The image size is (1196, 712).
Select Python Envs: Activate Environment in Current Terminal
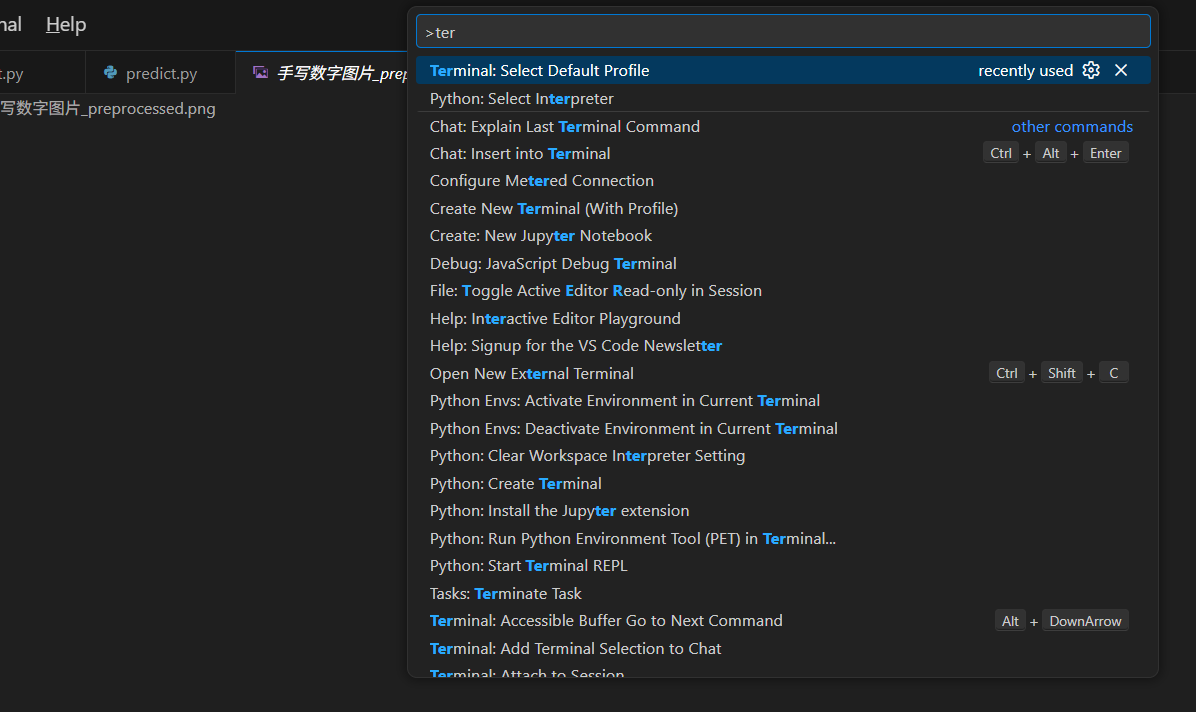coord(783,401)
